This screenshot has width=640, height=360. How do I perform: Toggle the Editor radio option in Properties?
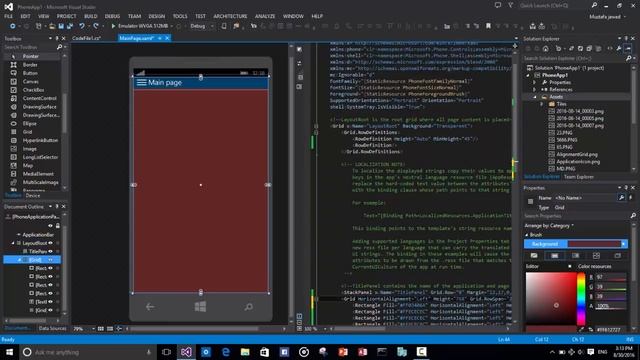570,266
